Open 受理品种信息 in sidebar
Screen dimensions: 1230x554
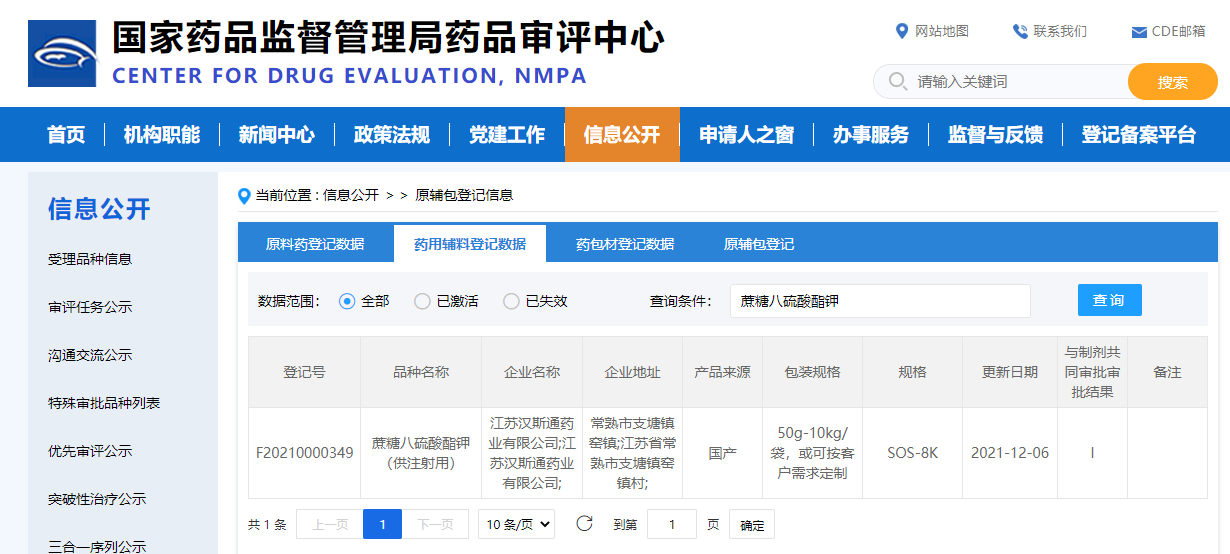click(x=90, y=259)
